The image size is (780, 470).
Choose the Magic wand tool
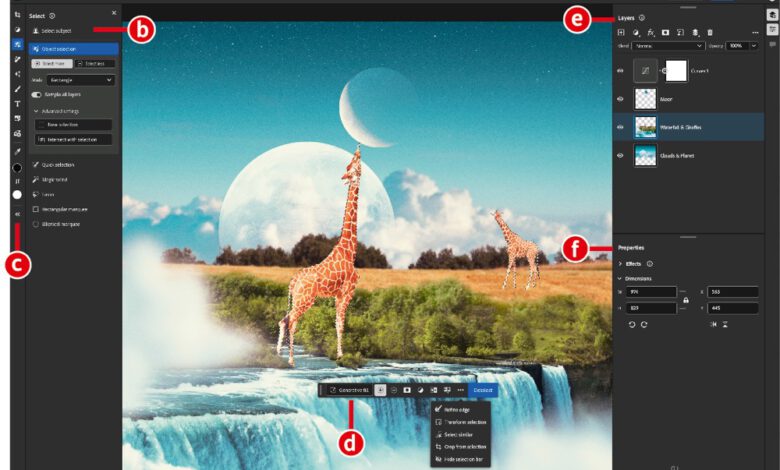[x=50, y=180]
